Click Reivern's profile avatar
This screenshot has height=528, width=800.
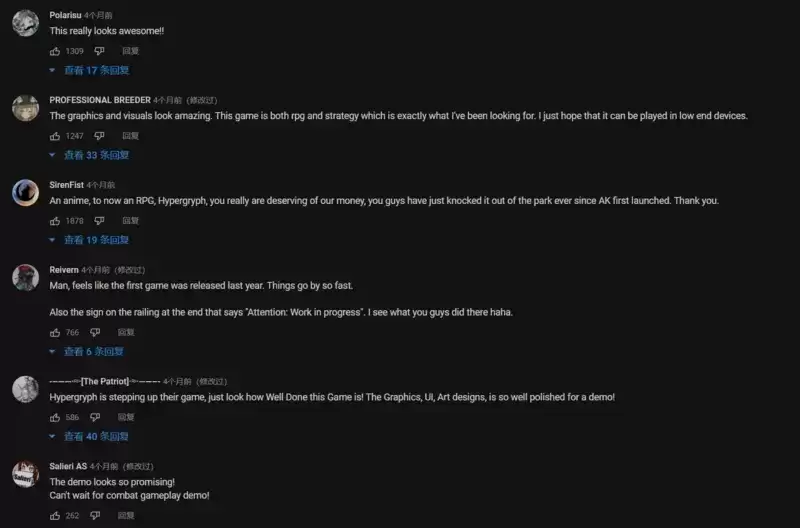(x=25, y=278)
